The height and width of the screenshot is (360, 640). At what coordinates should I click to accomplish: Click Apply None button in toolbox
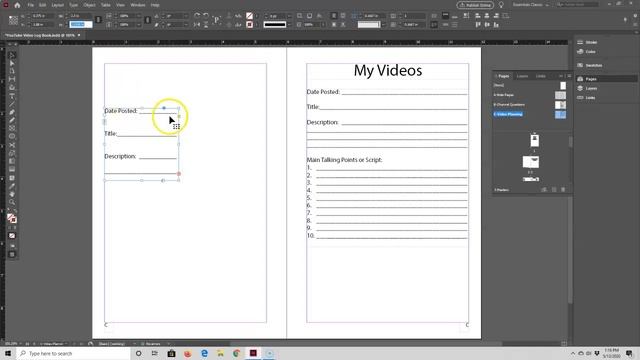pyautogui.click(x=12, y=236)
